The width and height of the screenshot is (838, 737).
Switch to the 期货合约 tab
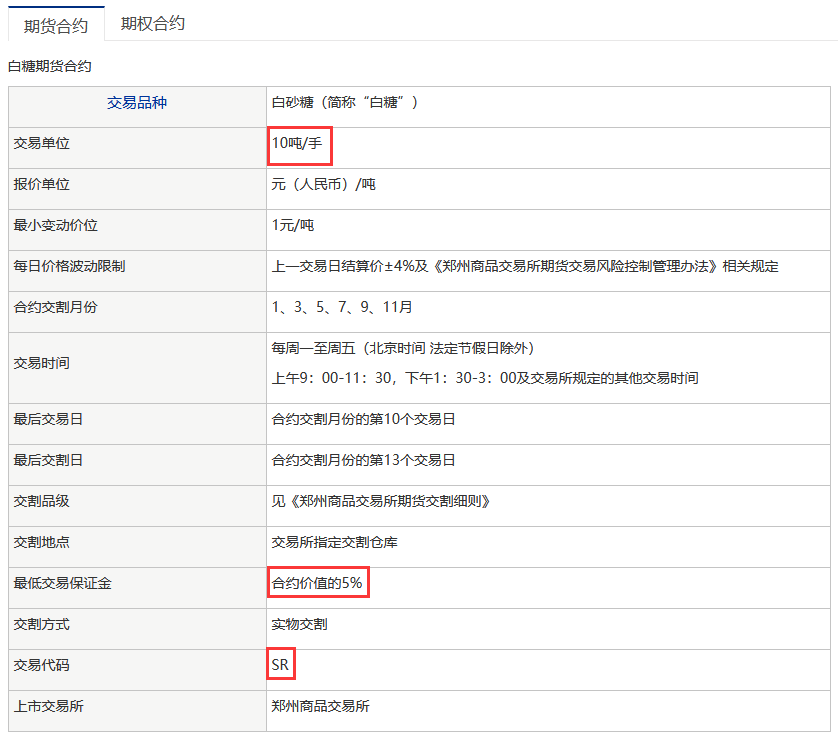click(55, 24)
